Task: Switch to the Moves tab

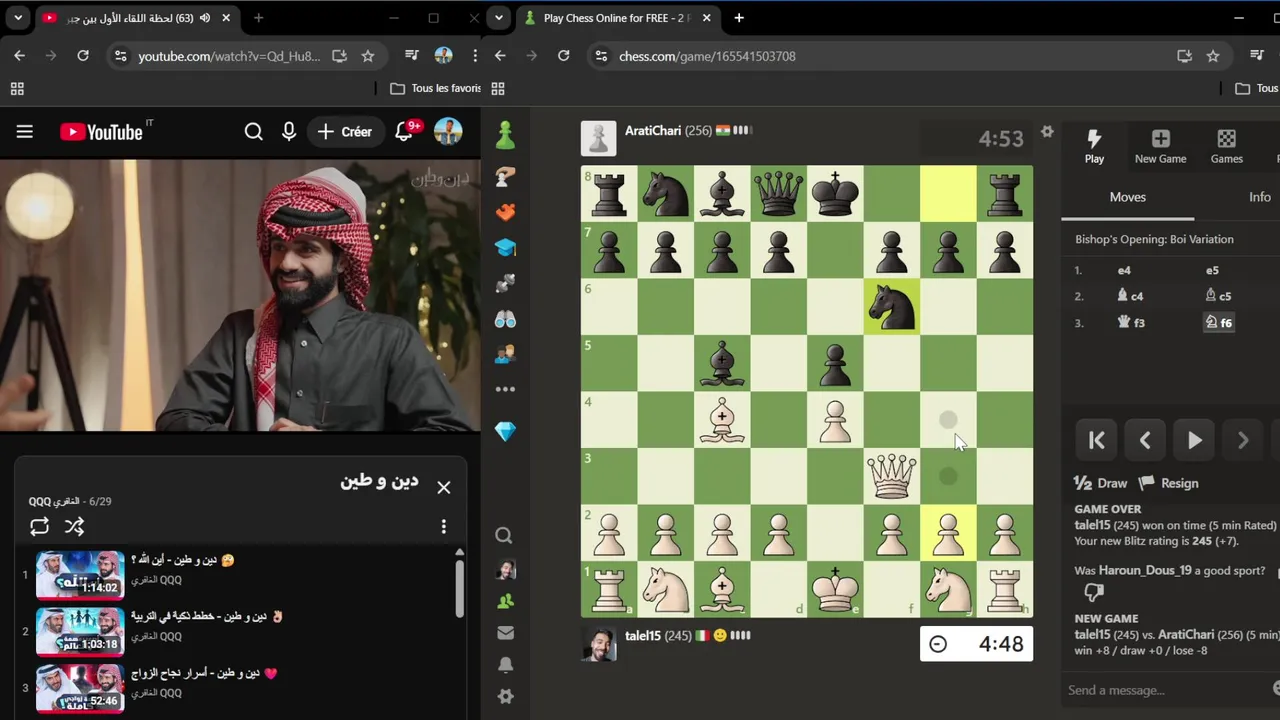Action: [x=1127, y=197]
